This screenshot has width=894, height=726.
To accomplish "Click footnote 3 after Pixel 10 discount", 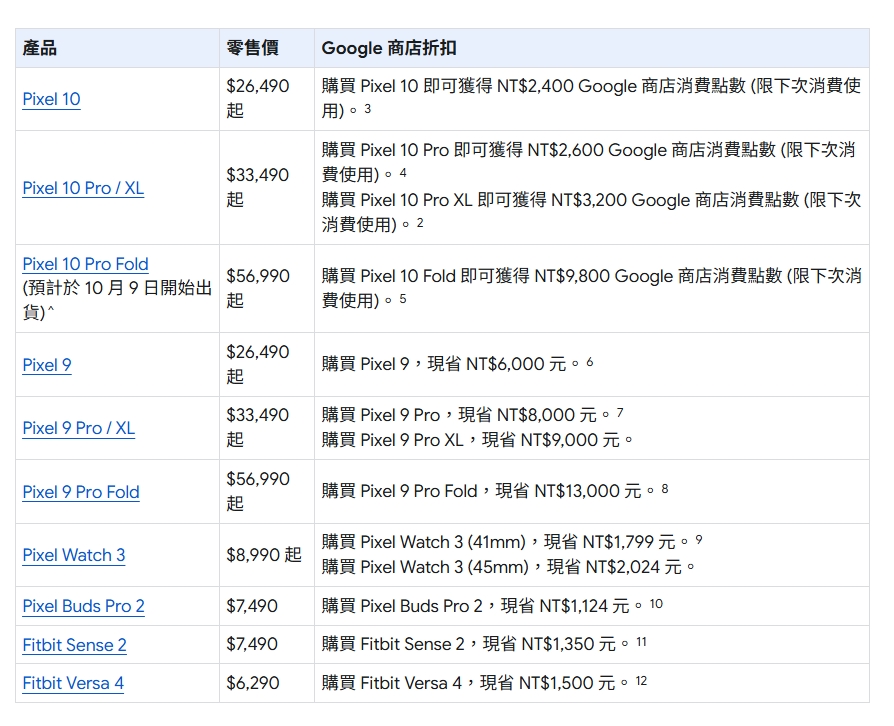I will pyautogui.click(x=368, y=109).
